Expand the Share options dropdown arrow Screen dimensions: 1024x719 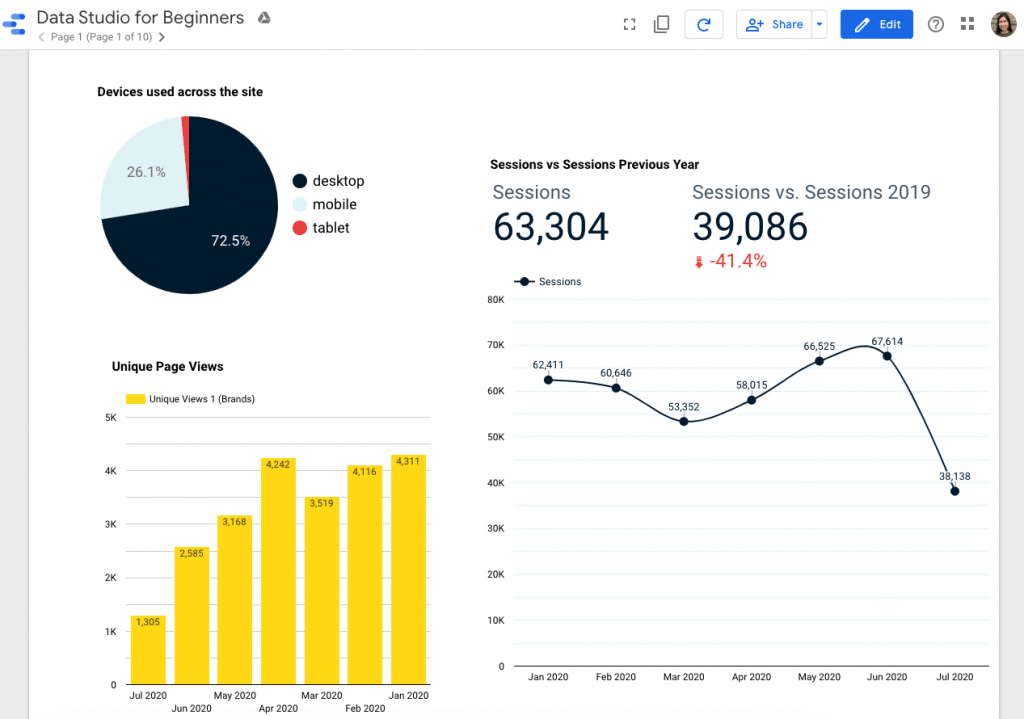click(819, 25)
